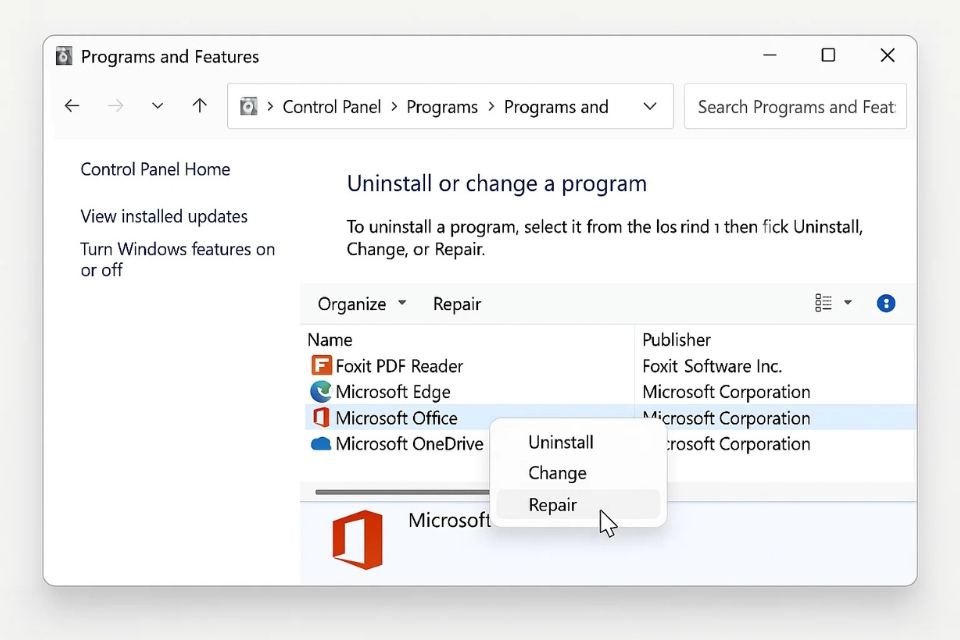Go back using the left arrow
This screenshot has height=640, width=960.
click(72, 106)
